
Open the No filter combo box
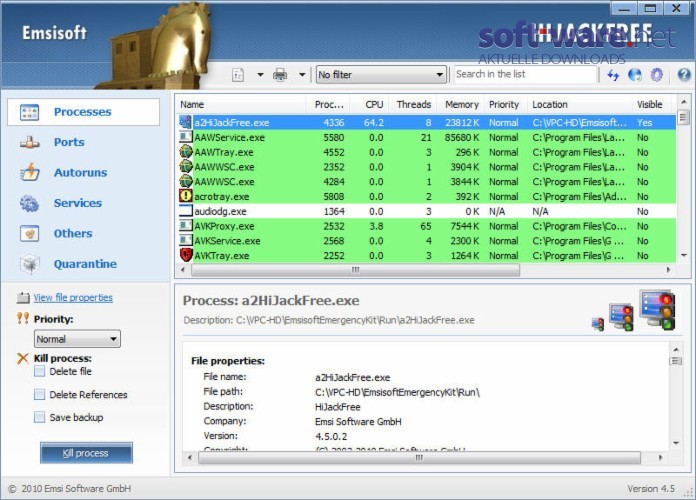click(x=381, y=75)
